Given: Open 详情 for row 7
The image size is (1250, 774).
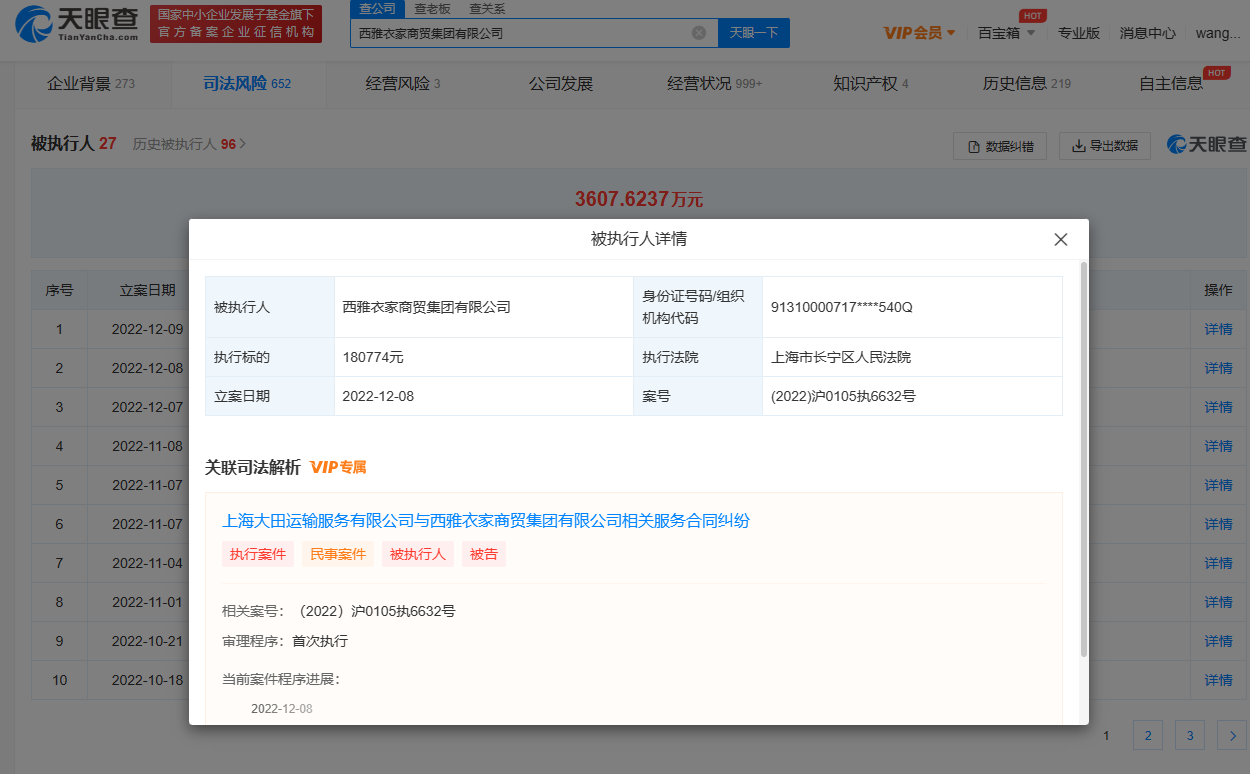Looking at the screenshot, I should click(x=1218, y=563).
